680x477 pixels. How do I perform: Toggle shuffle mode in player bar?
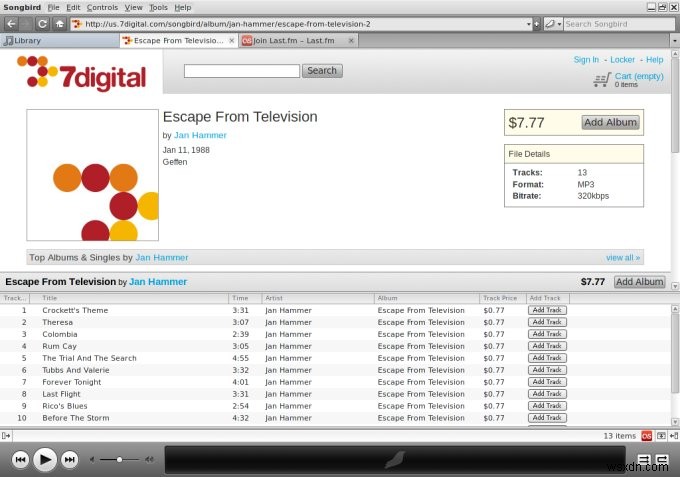pos(644,459)
